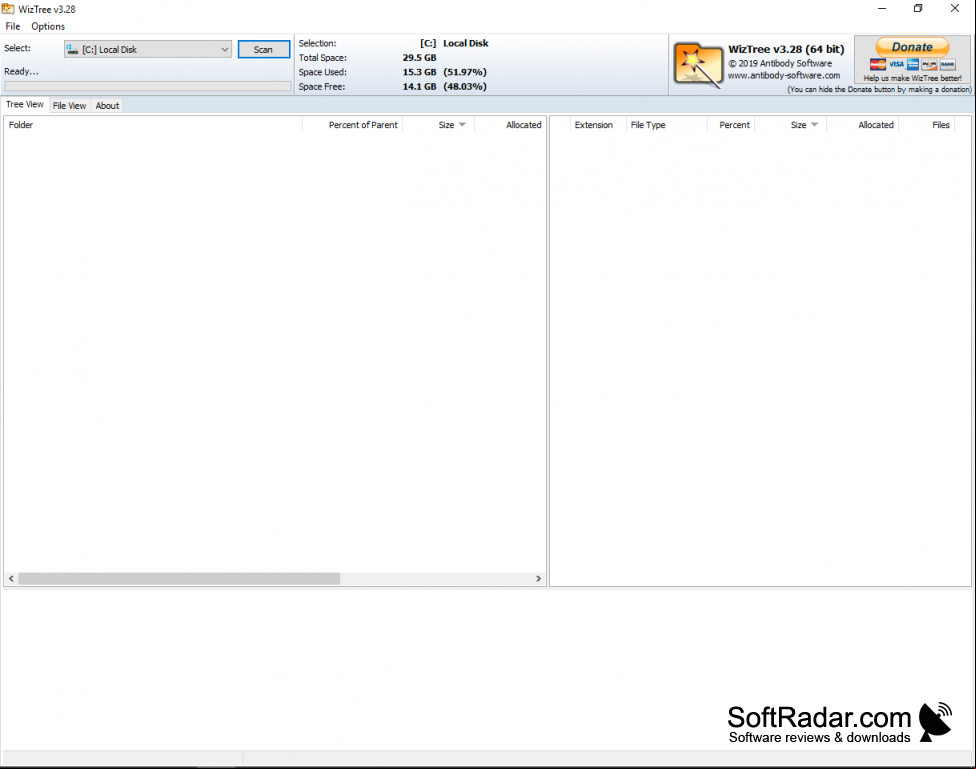This screenshot has width=976, height=769.
Task: Click 'Help us make WizTree better!' text
Action: [912, 78]
